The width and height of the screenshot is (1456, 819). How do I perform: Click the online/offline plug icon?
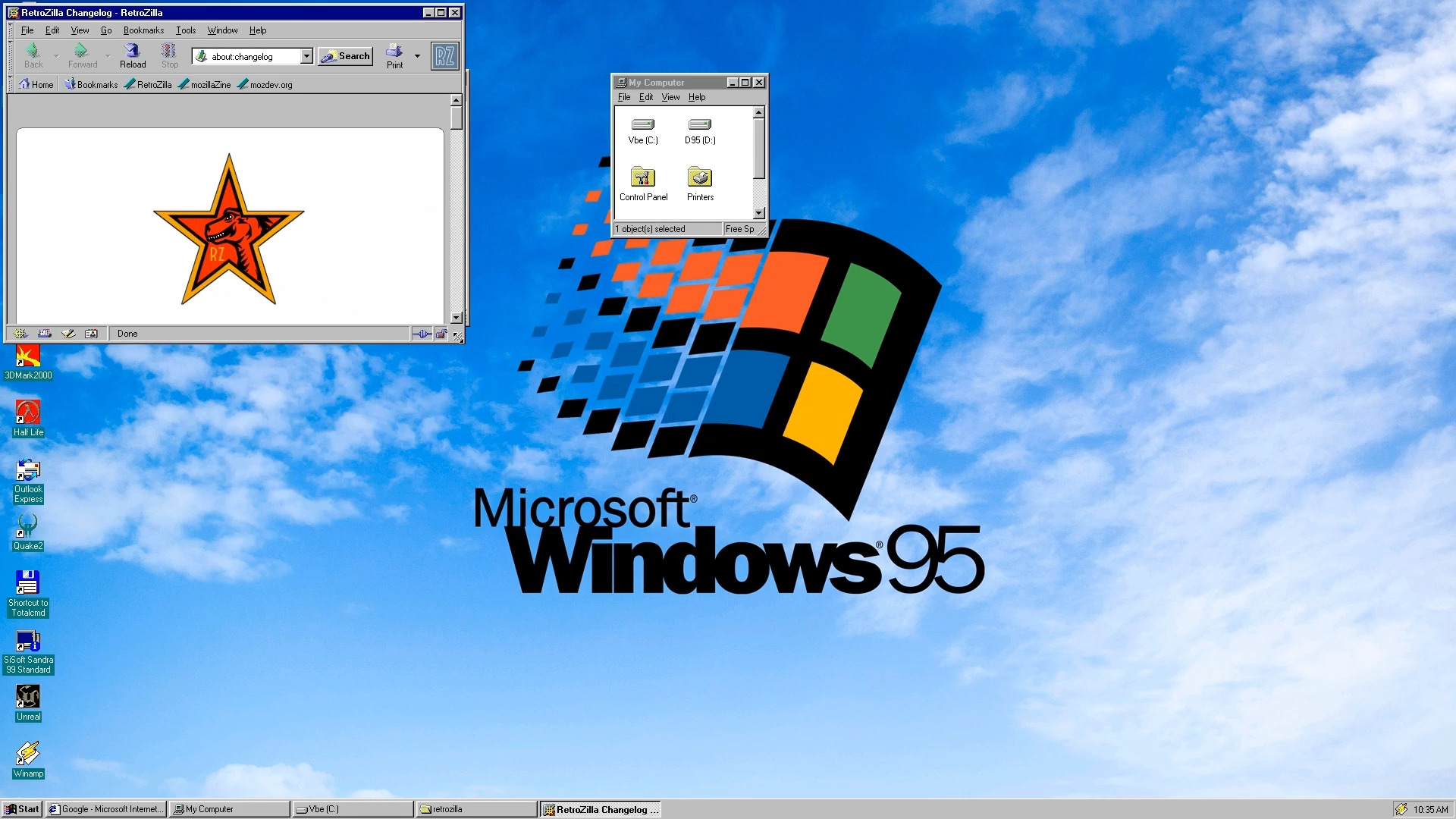422,334
